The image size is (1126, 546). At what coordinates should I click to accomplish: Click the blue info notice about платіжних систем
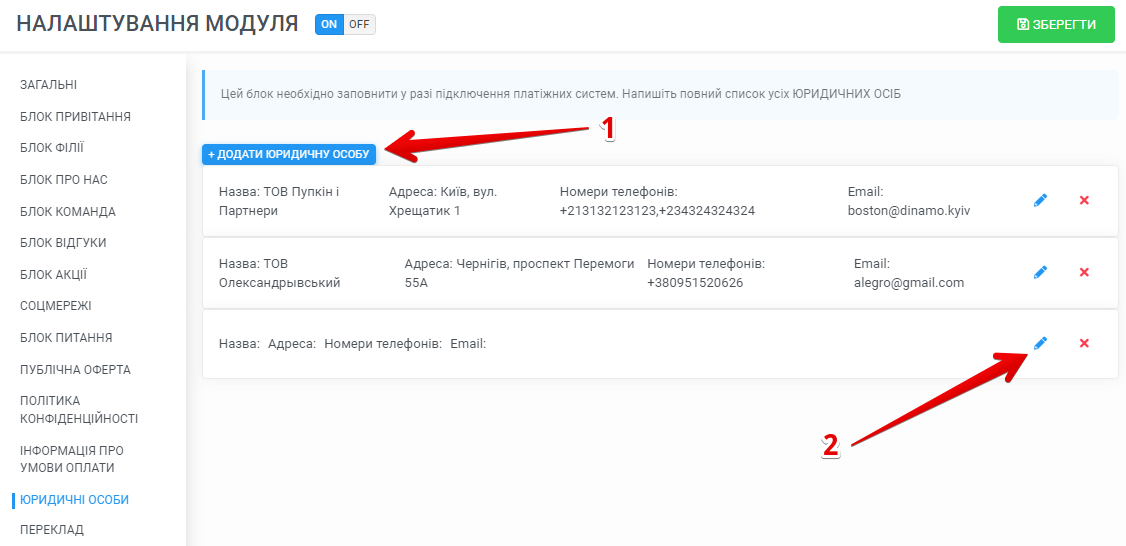[660, 94]
